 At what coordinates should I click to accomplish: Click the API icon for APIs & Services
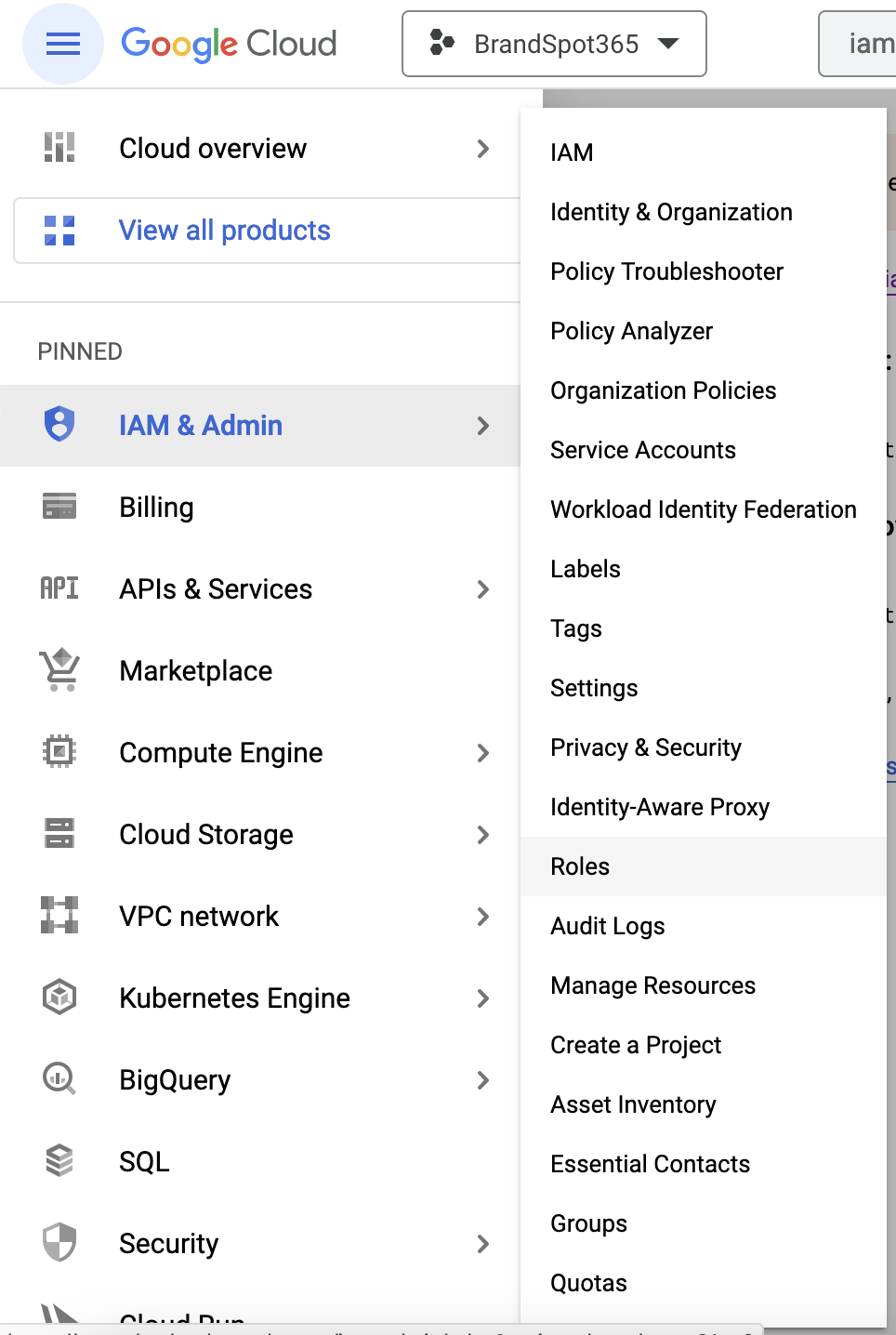click(59, 588)
